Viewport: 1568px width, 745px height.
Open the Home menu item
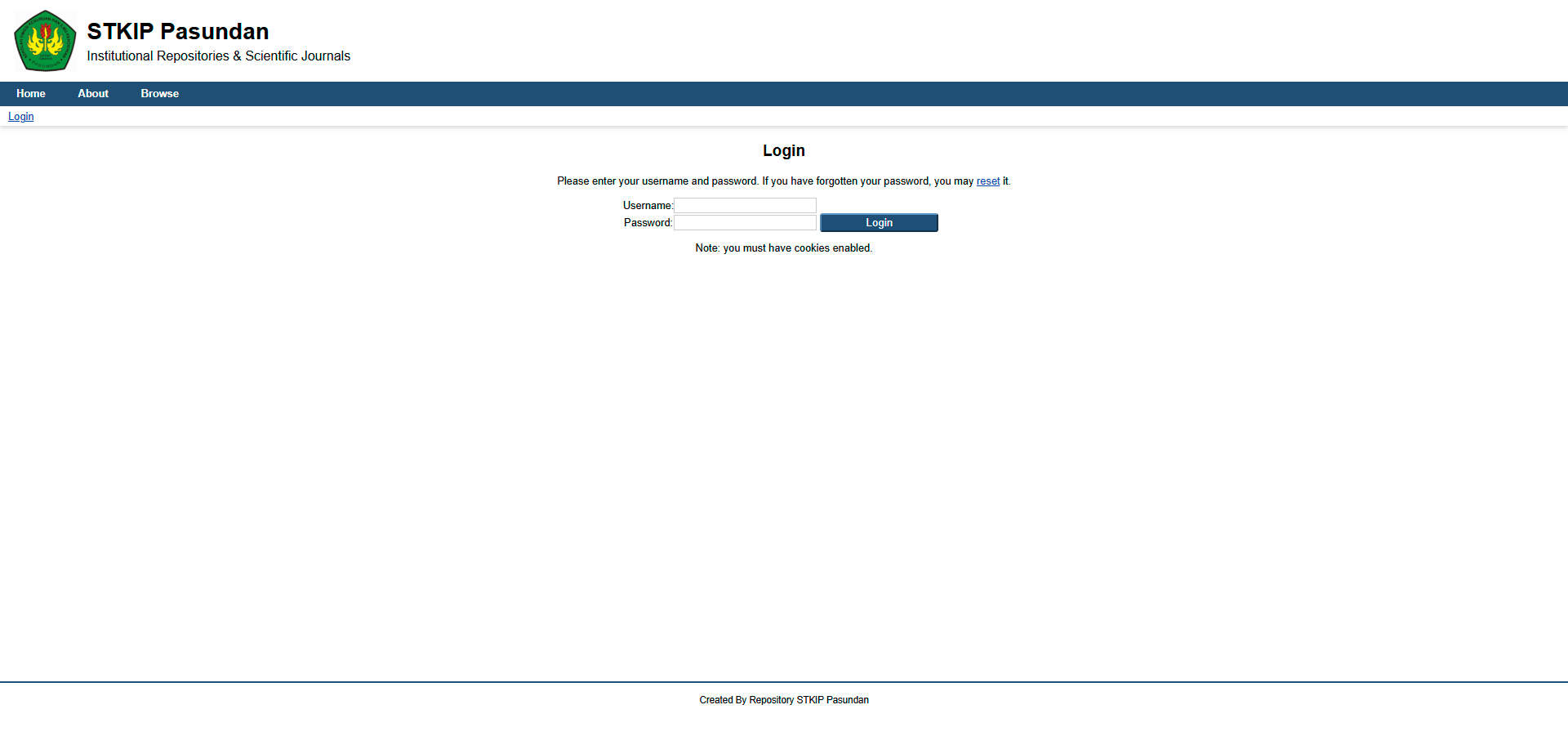coord(31,94)
